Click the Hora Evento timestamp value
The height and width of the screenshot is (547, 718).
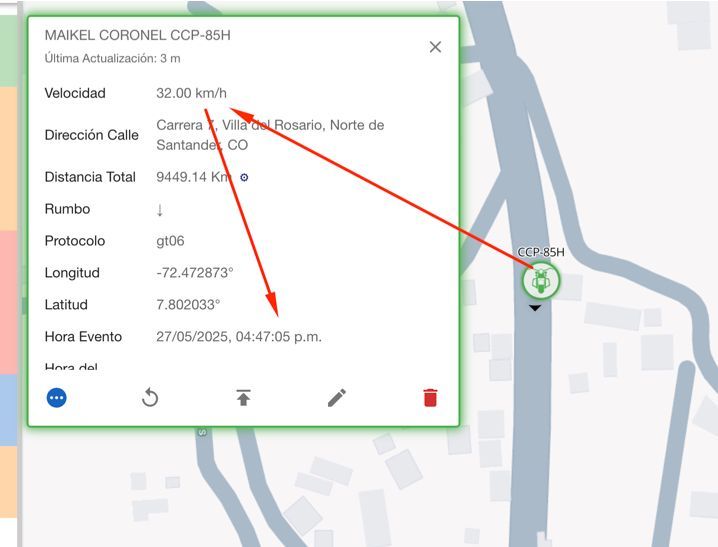pos(239,337)
